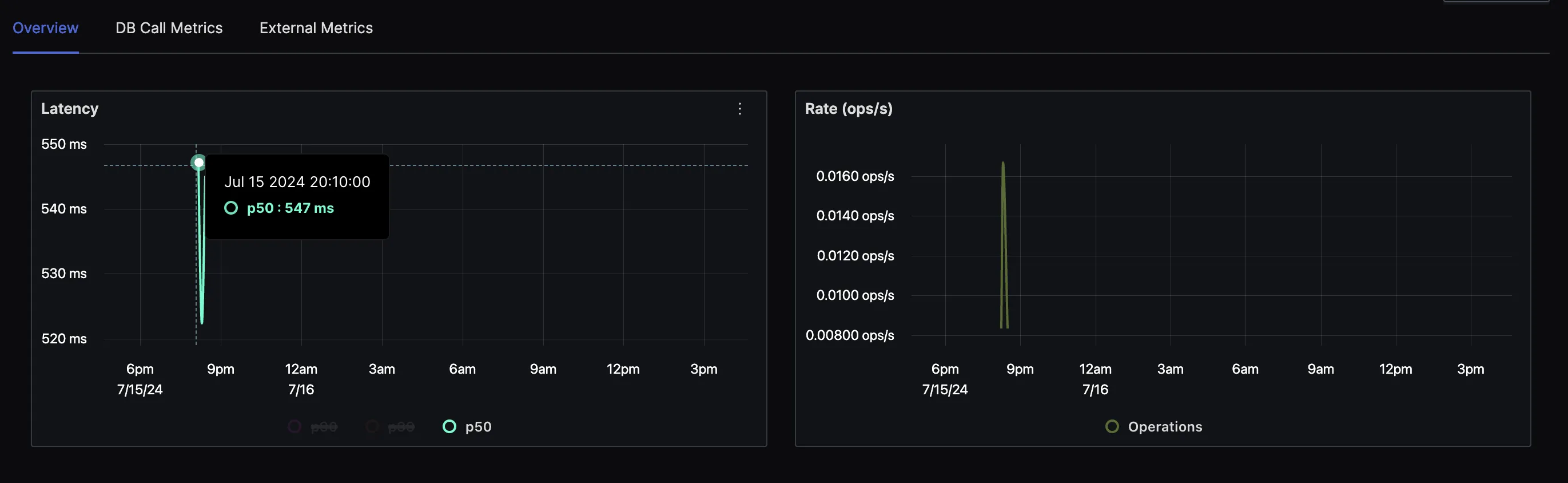This screenshot has height=483, width=1568.
Task: Switch to the Overview tab
Action: pyautogui.click(x=46, y=28)
